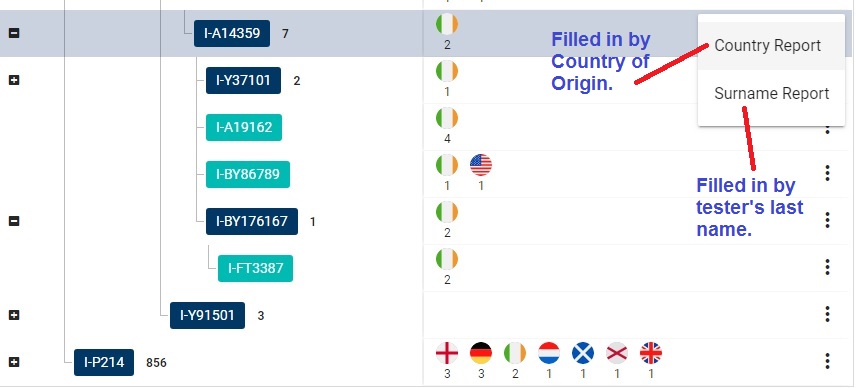Viewport: 856px width, 388px height.
Task: Click the Northern Ireland flag in I-P214 row
Action: point(616,354)
